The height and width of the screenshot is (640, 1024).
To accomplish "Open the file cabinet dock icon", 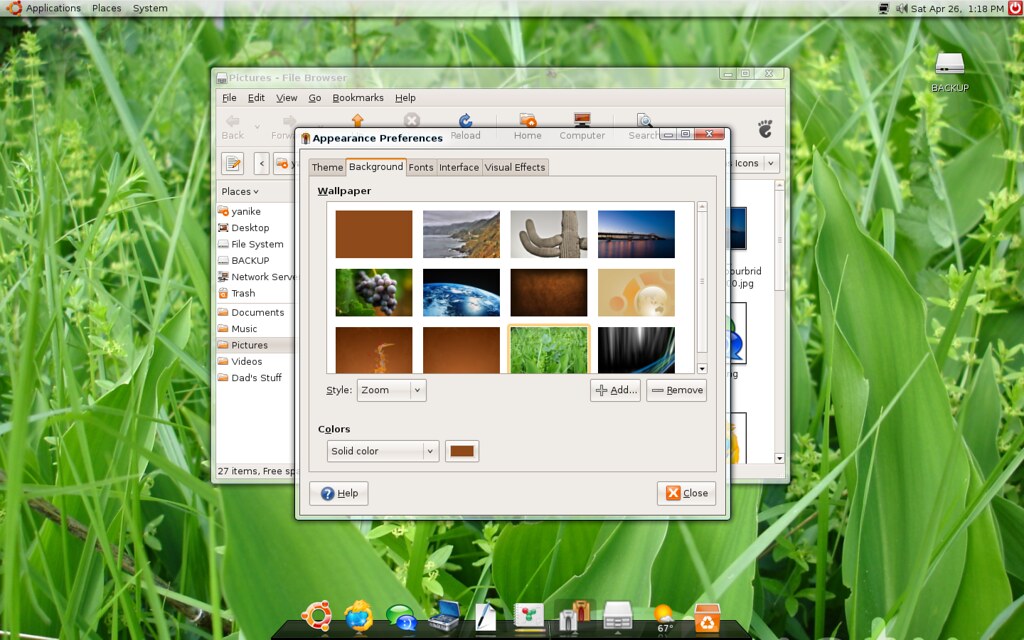I will (x=617, y=616).
